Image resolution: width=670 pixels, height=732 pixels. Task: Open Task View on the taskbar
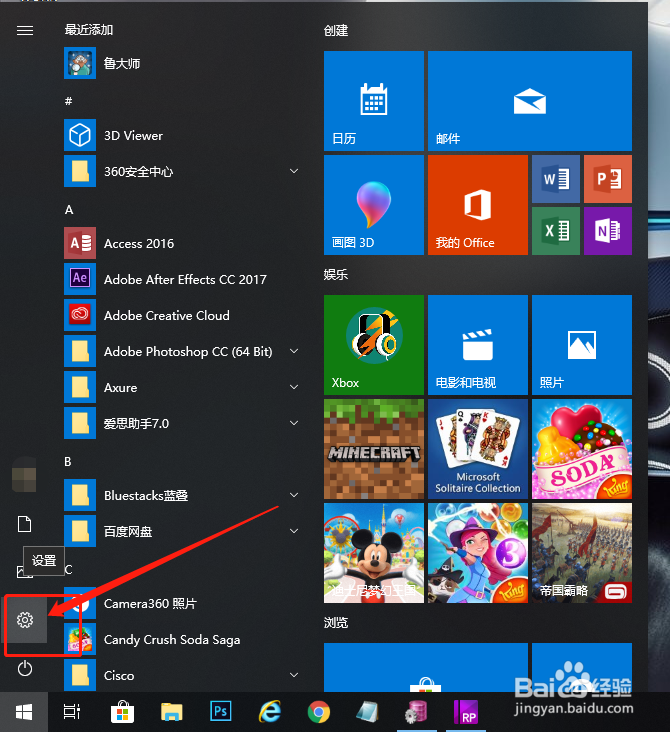72,712
